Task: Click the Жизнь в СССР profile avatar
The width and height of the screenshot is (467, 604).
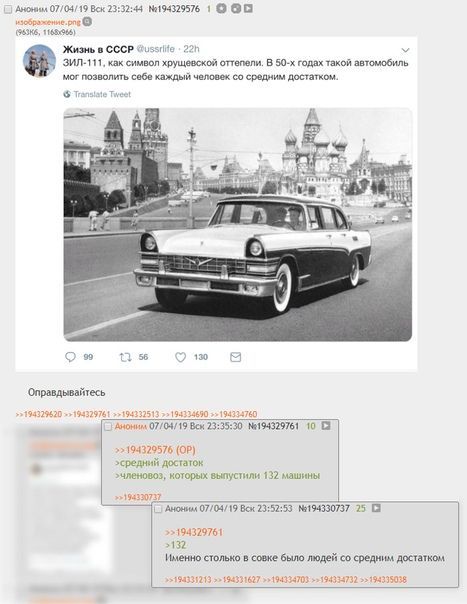Action: pos(39,60)
